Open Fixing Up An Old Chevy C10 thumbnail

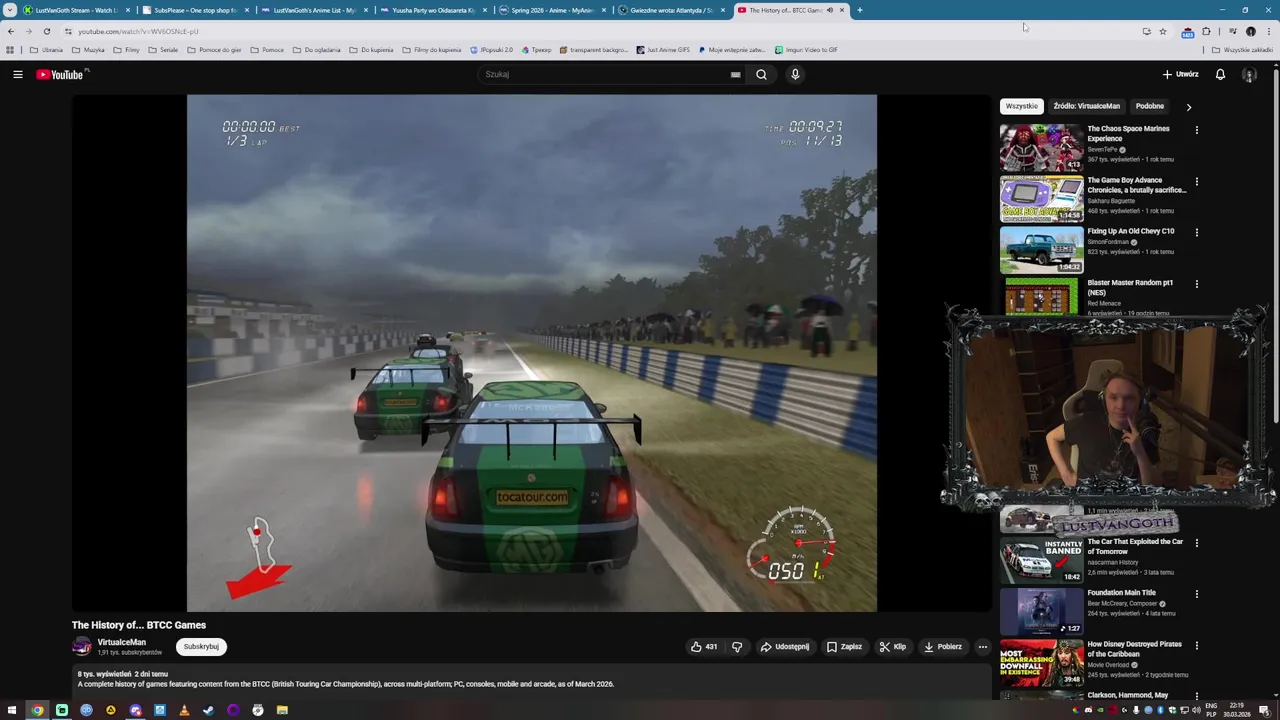1041,249
